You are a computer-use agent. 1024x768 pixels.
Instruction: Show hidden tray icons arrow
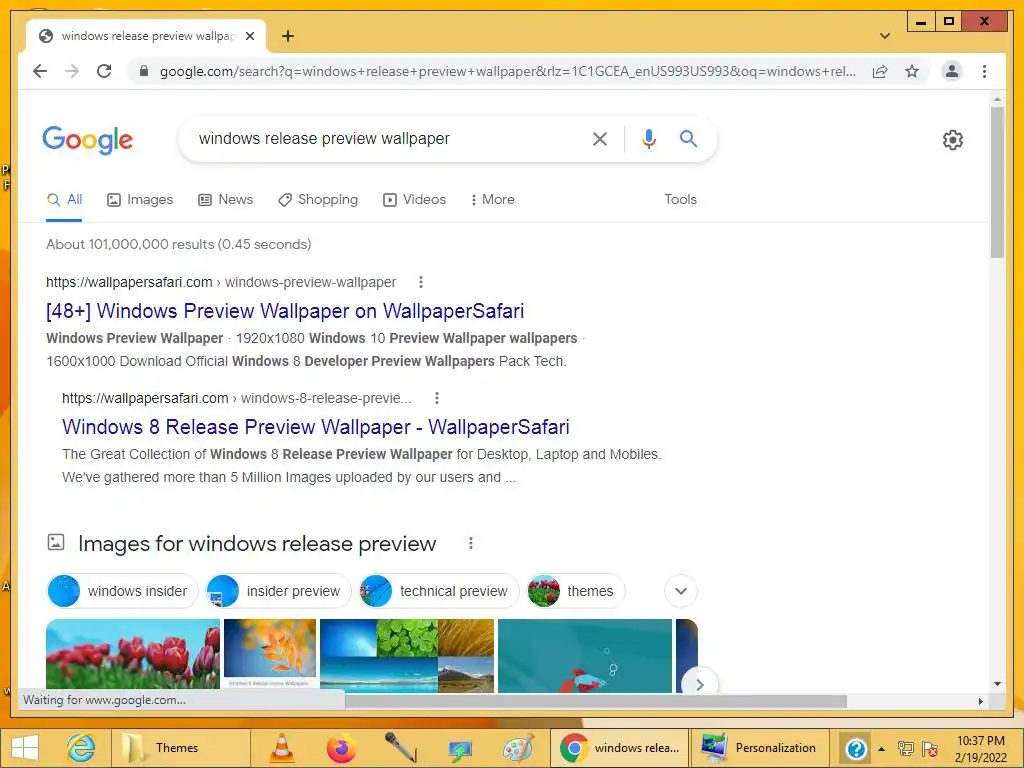click(882, 748)
